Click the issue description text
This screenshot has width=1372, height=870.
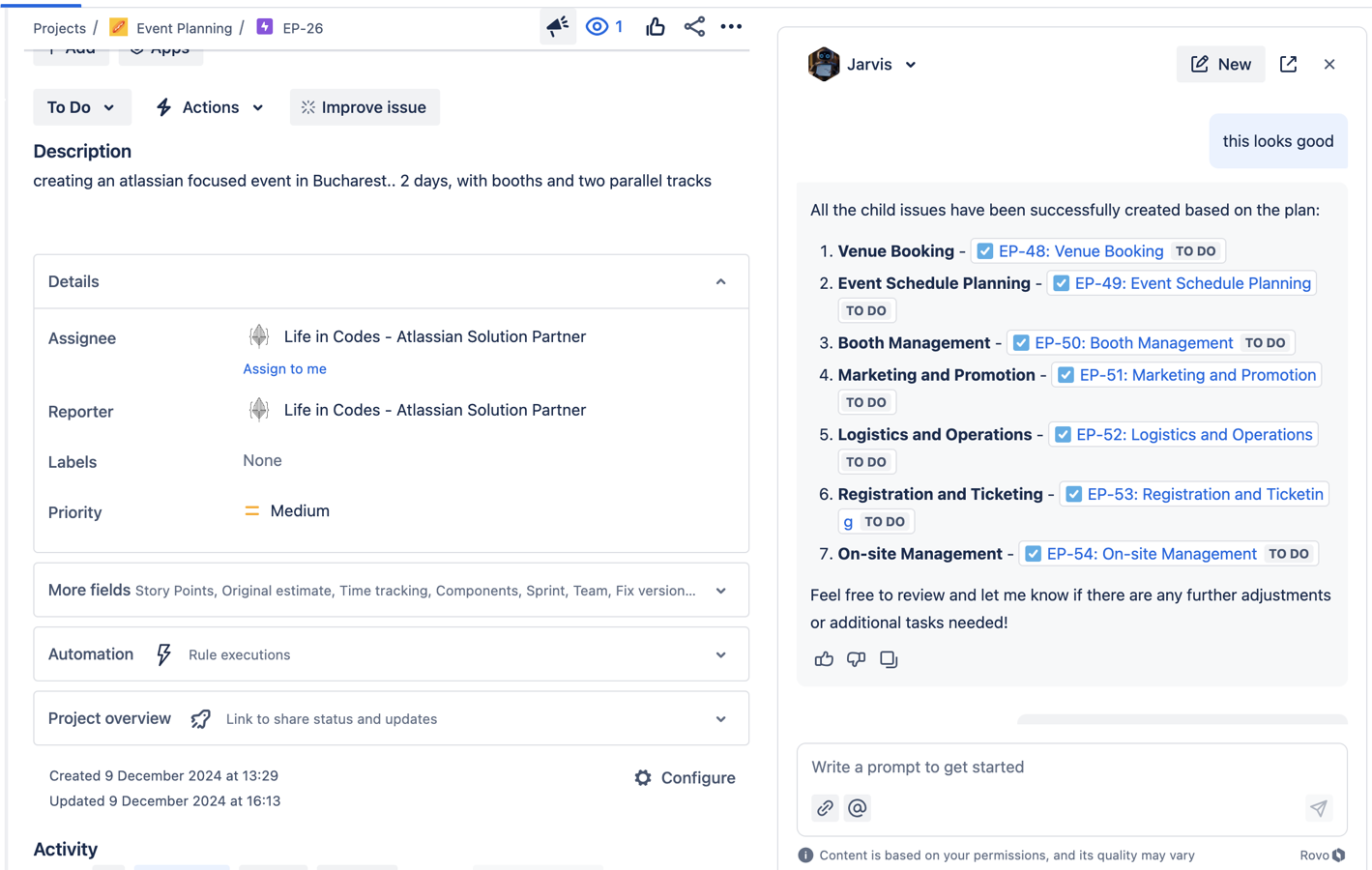pyautogui.click(x=372, y=181)
